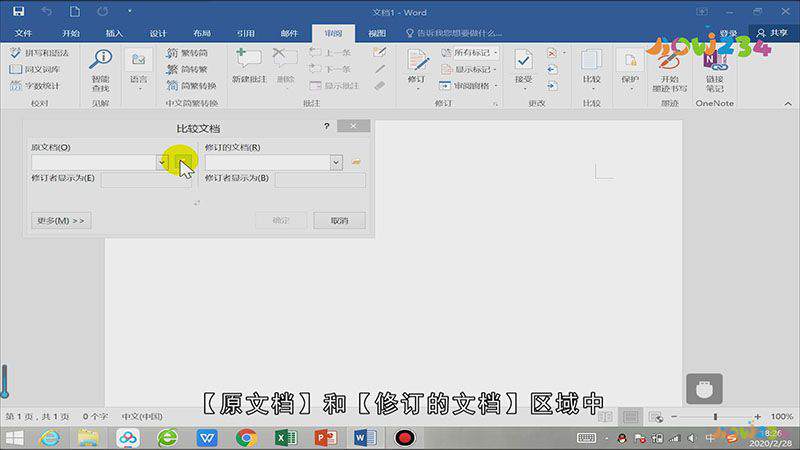Click the help question mark in the 比较文档 dialog
800x450 pixels.
tap(327, 126)
